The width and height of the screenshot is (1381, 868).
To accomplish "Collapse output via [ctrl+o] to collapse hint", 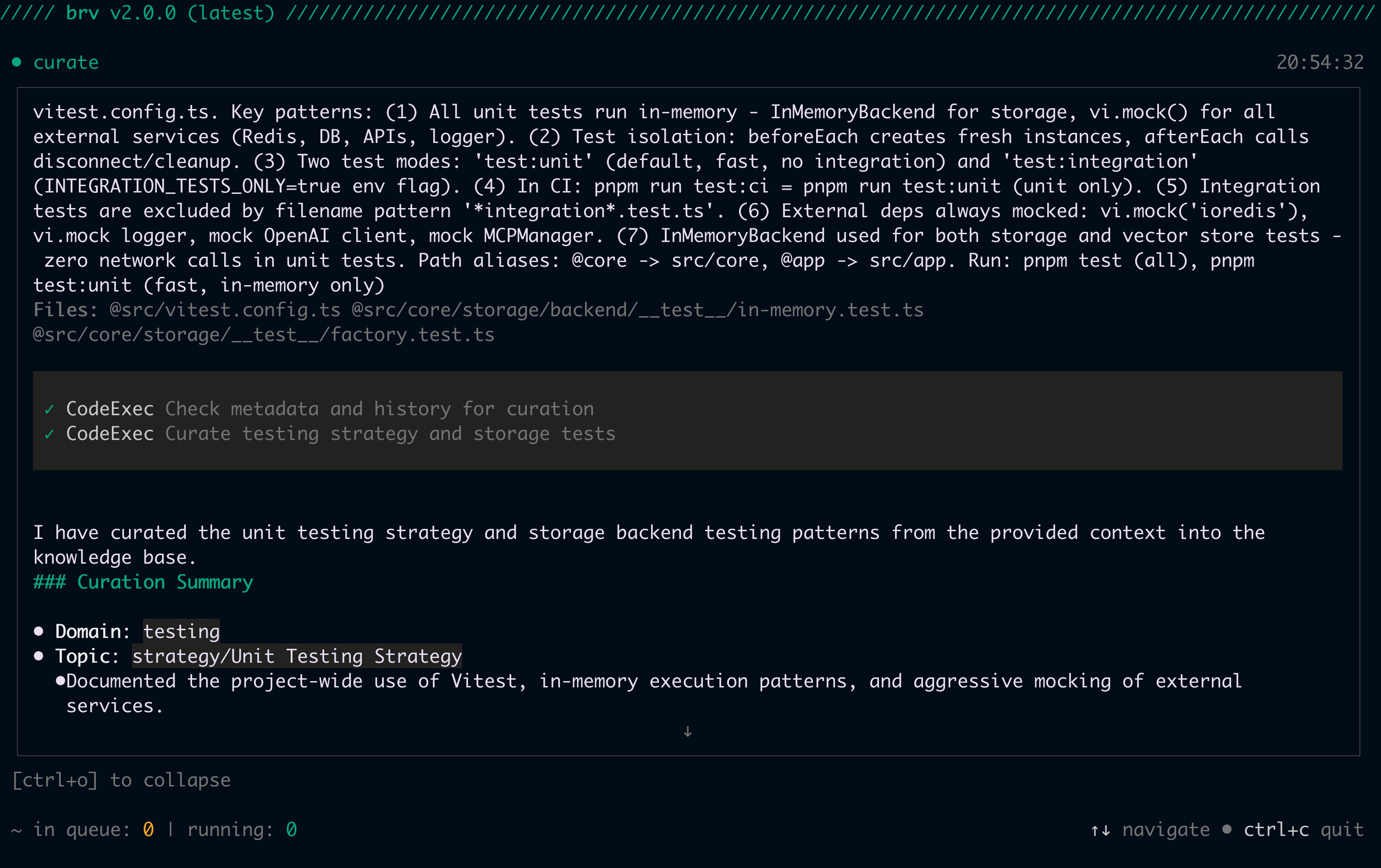I will pyautogui.click(x=122, y=780).
